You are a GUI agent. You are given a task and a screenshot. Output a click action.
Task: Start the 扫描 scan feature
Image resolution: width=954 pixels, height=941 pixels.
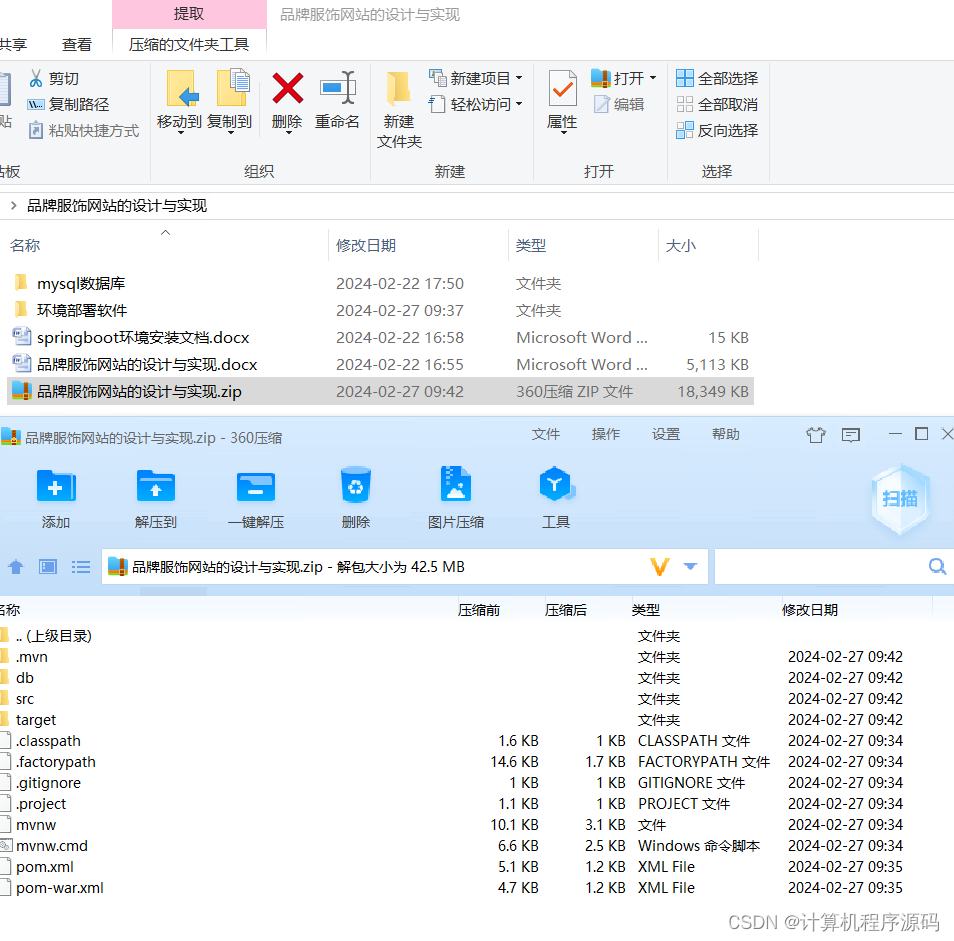pos(899,500)
